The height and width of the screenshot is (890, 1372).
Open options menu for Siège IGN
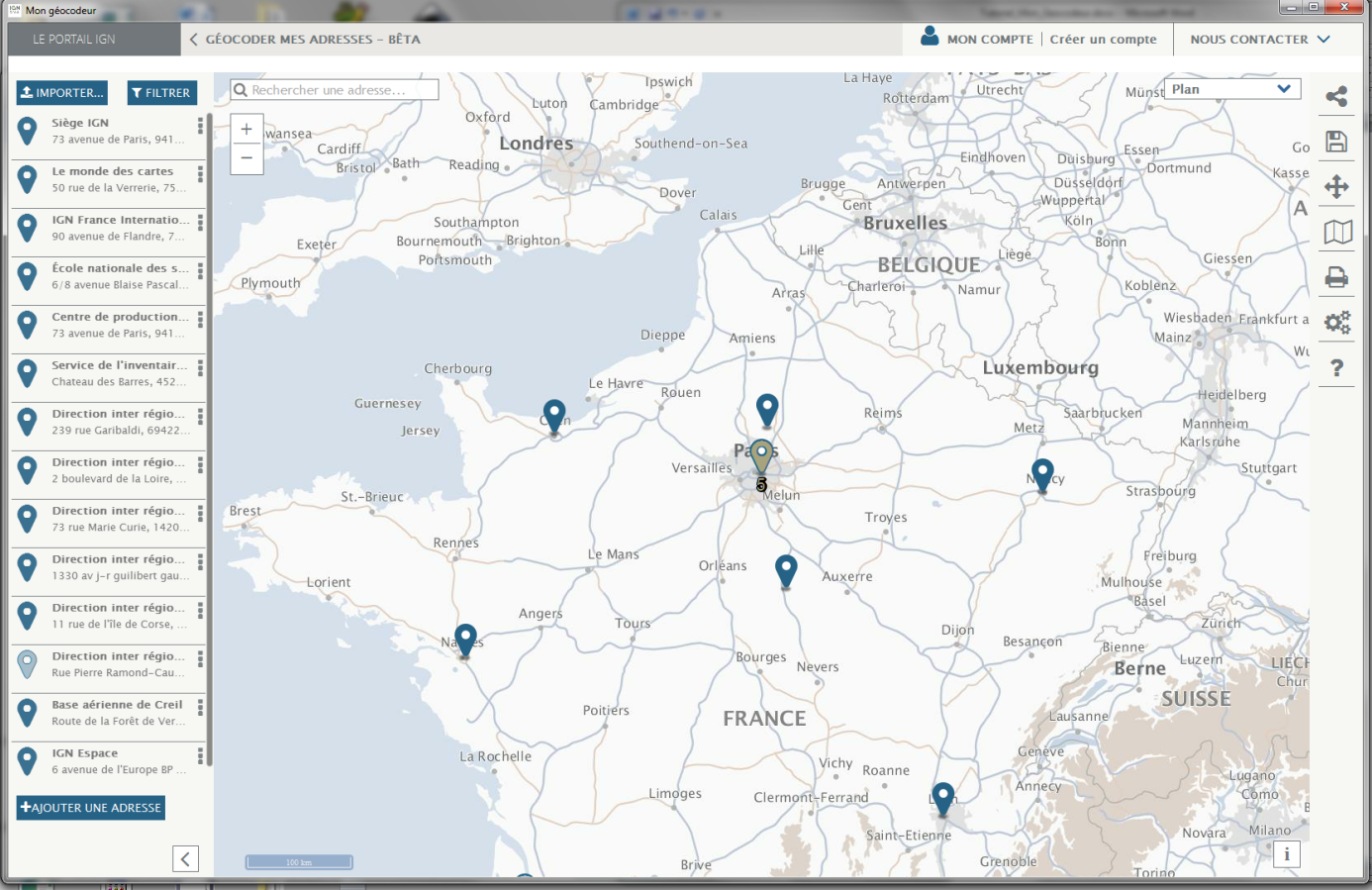click(x=200, y=126)
